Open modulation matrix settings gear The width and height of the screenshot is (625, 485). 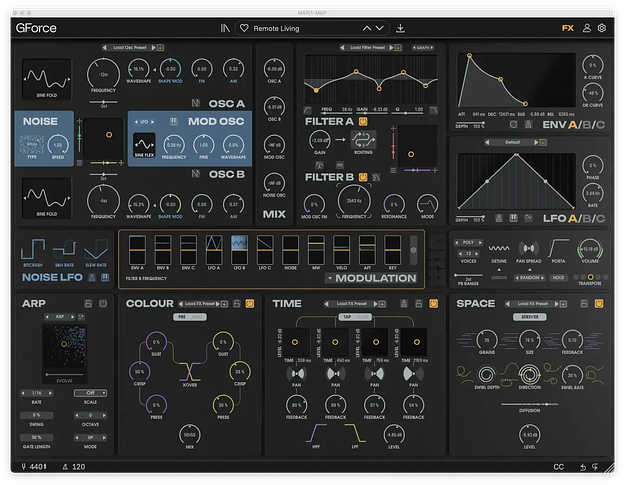[x=414, y=250]
